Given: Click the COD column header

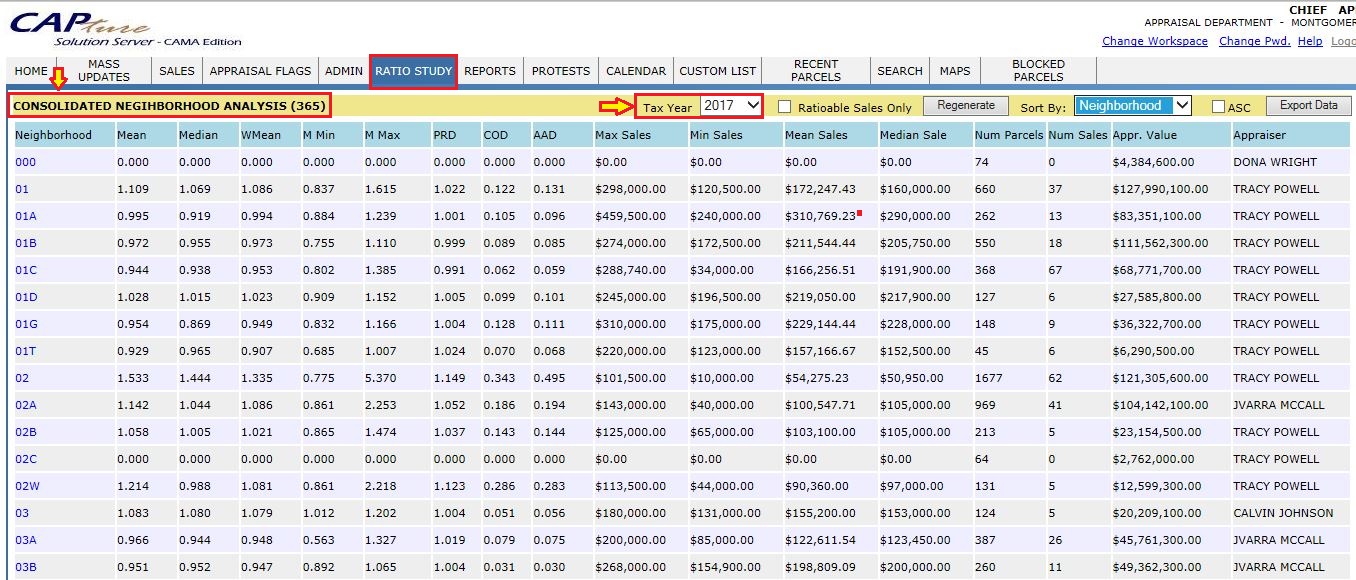Looking at the screenshot, I should [x=495, y=135].
